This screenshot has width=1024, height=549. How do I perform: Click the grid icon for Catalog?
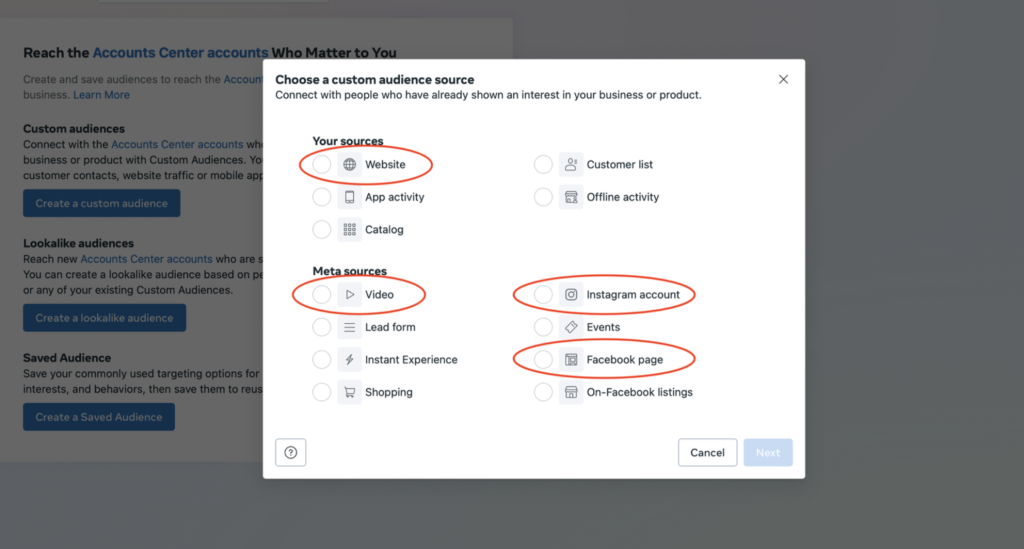(x=349, y=230)
